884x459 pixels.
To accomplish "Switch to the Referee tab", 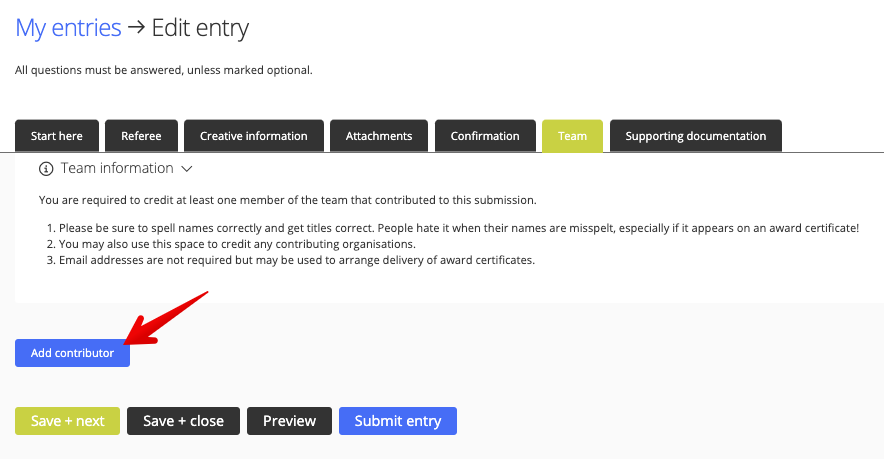I will (x=142, y=136).
